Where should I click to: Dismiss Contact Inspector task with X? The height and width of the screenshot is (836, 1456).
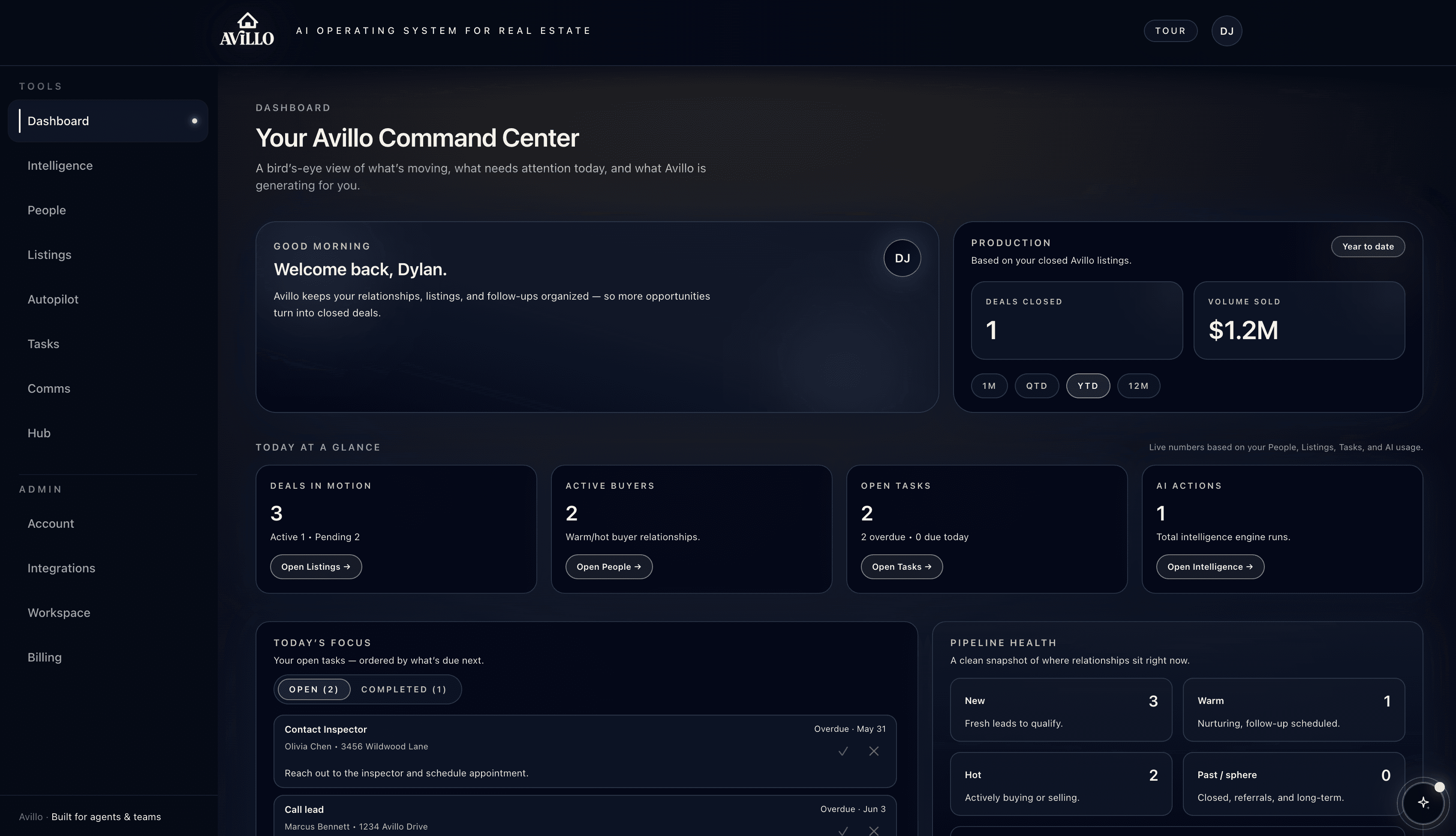[x=873, y=751]
